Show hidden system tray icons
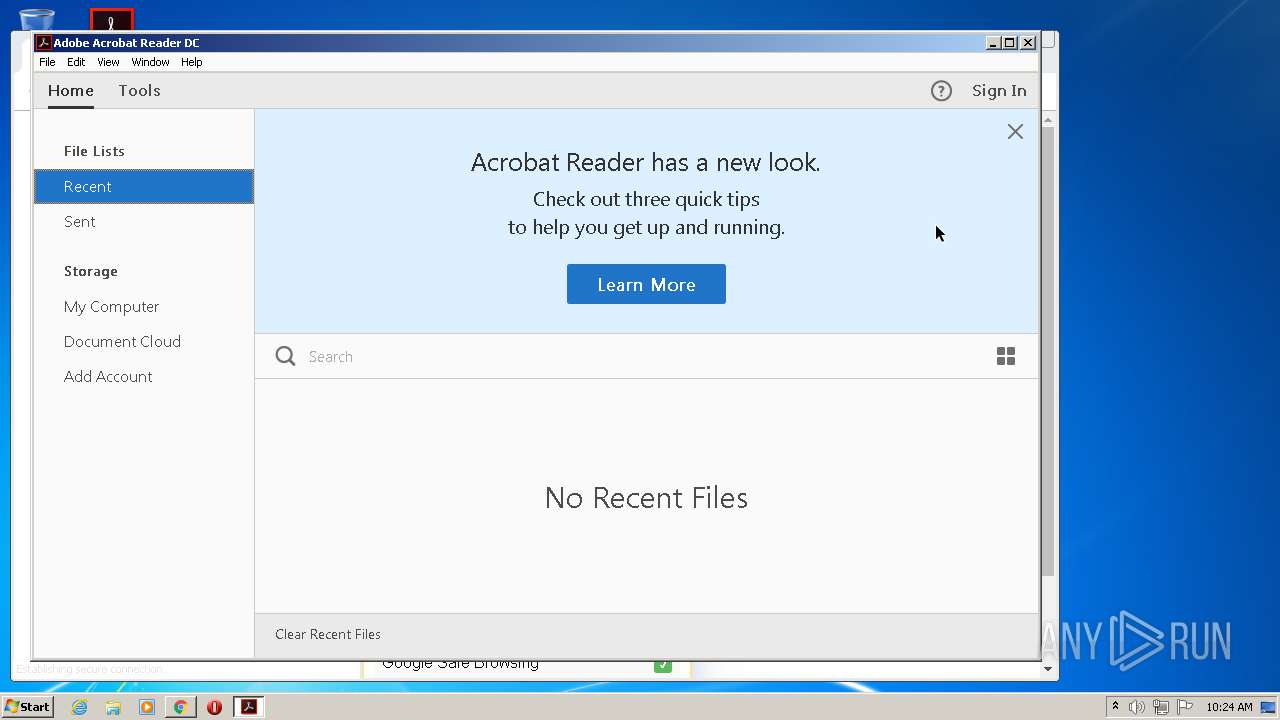 click(1115, 706)
